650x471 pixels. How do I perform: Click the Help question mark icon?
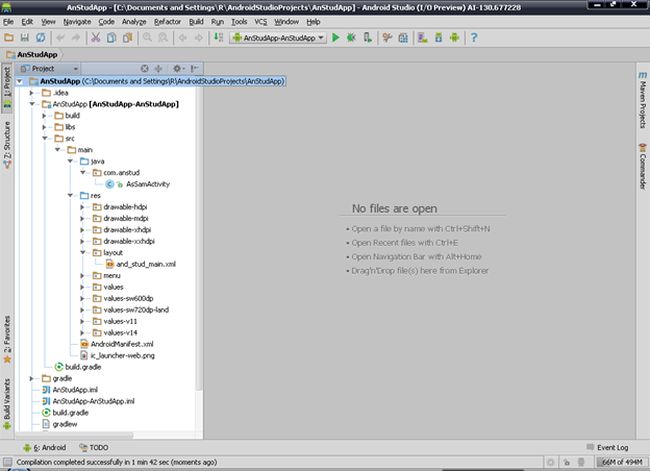click(474, 38)
